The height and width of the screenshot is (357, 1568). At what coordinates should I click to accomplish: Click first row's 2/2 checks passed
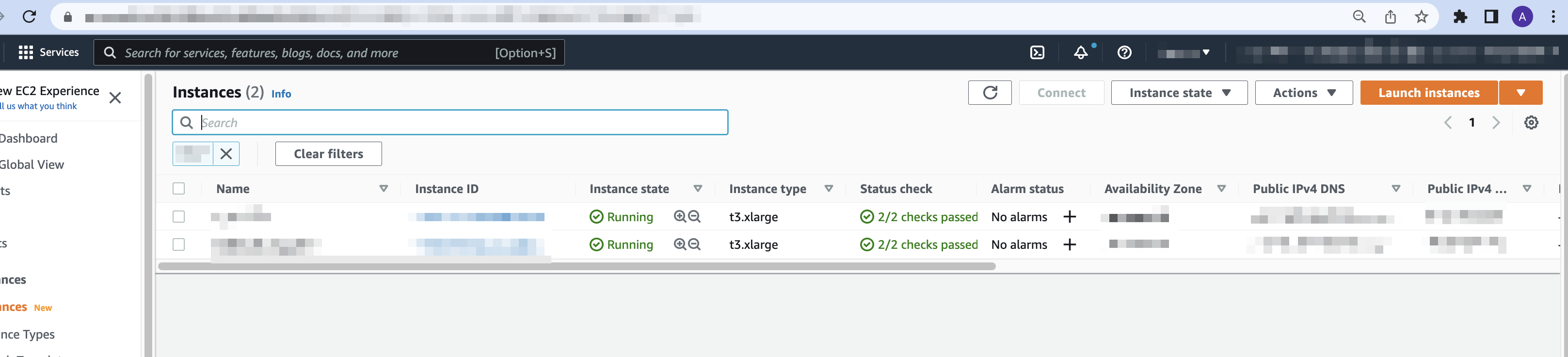tap(918, 217)
